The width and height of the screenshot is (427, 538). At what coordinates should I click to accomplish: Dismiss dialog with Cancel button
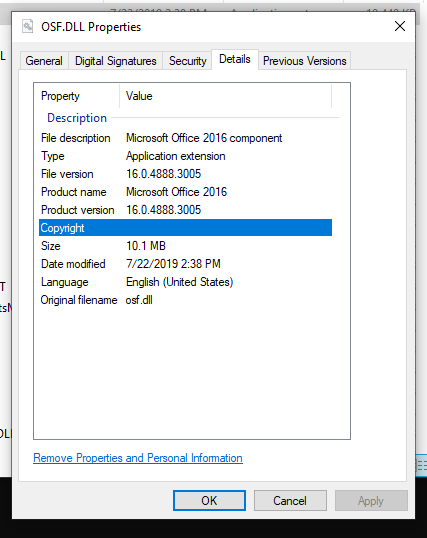(x=290, y=501)
